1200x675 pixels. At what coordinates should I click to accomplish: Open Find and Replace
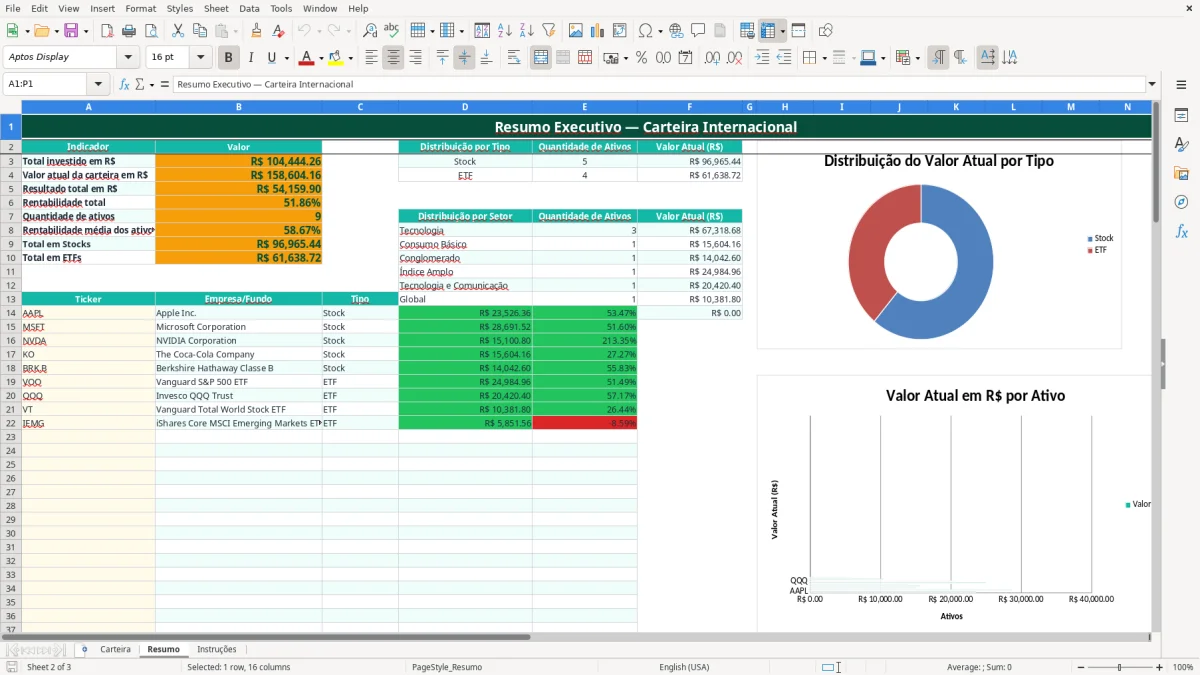coord(370,31)
